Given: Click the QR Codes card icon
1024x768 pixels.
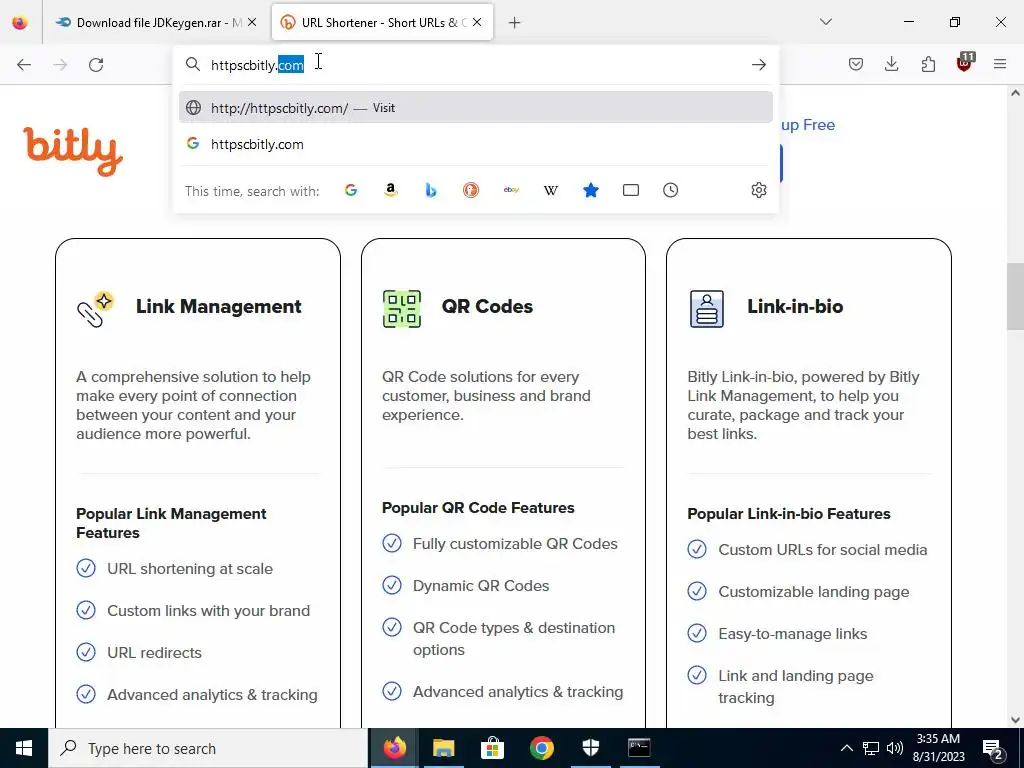Looking at the screenshot, I should coord(402,309).
